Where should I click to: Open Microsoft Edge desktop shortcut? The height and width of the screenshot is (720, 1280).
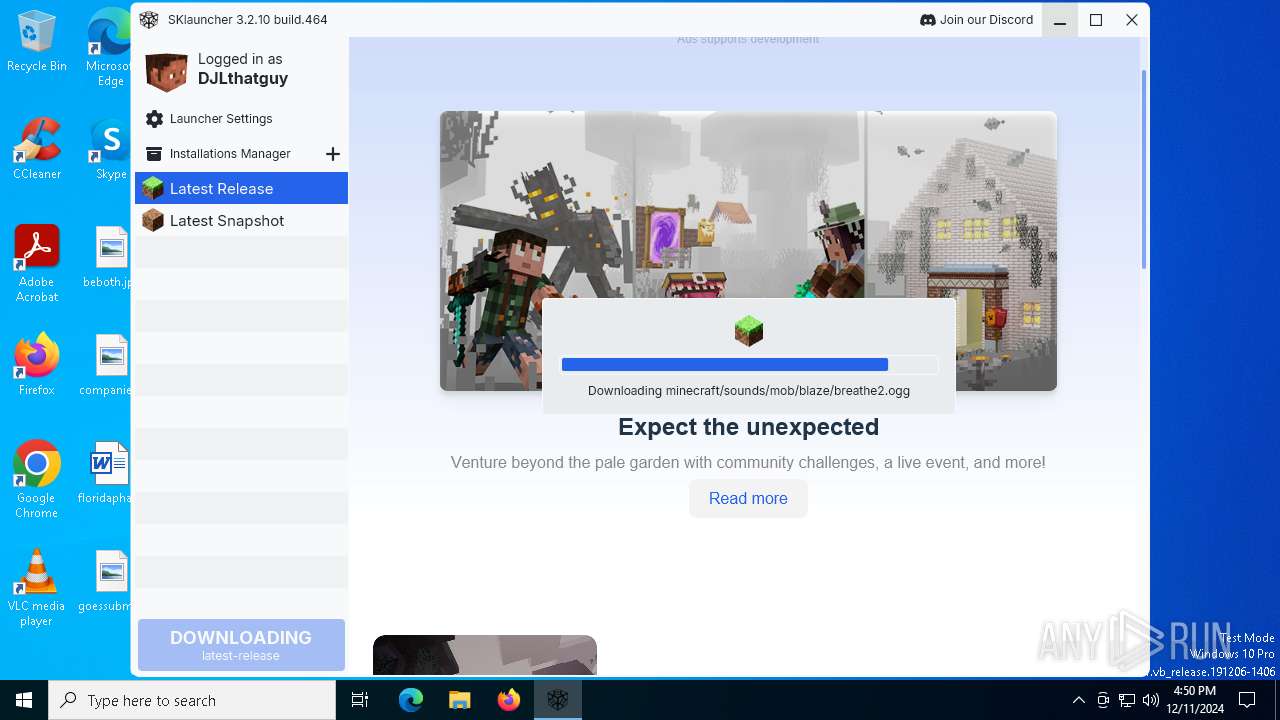tap(110, 48)
